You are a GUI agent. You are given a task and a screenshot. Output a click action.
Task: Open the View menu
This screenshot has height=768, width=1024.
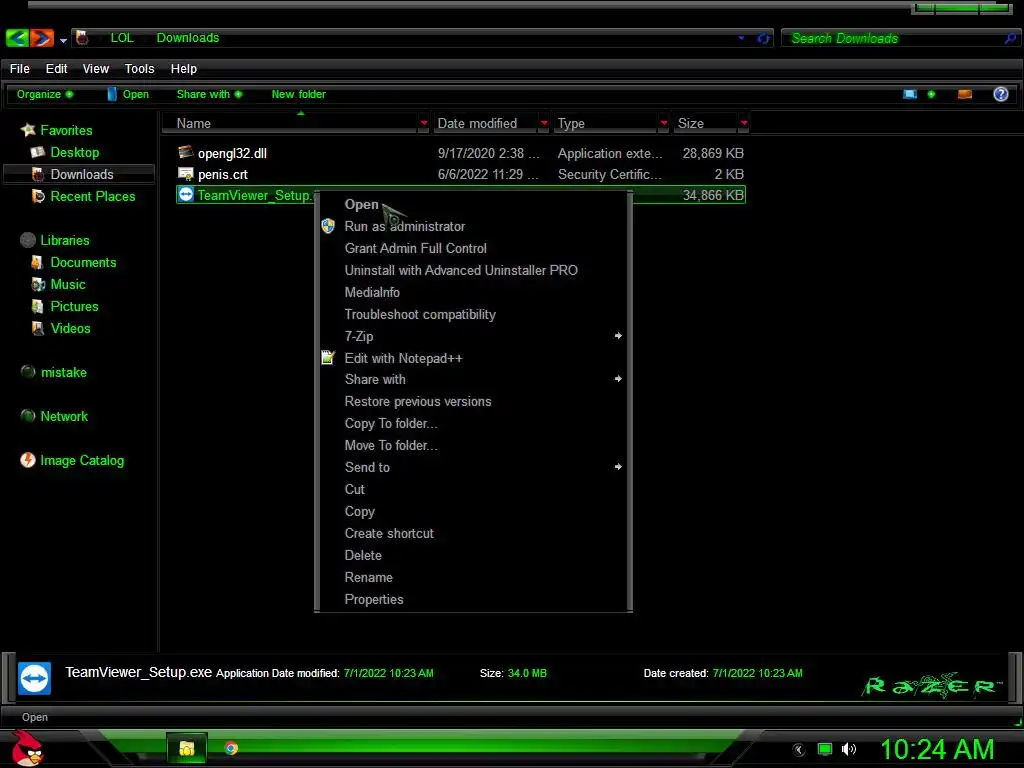click(95, 69)
